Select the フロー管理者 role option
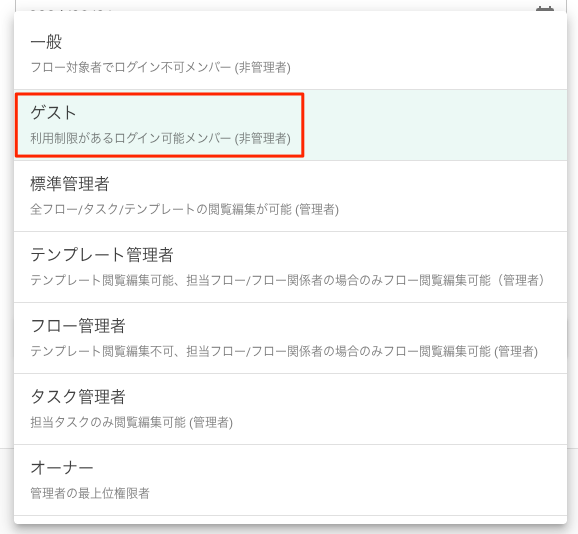Screen dimensions: 578x534 coord(290,338)
